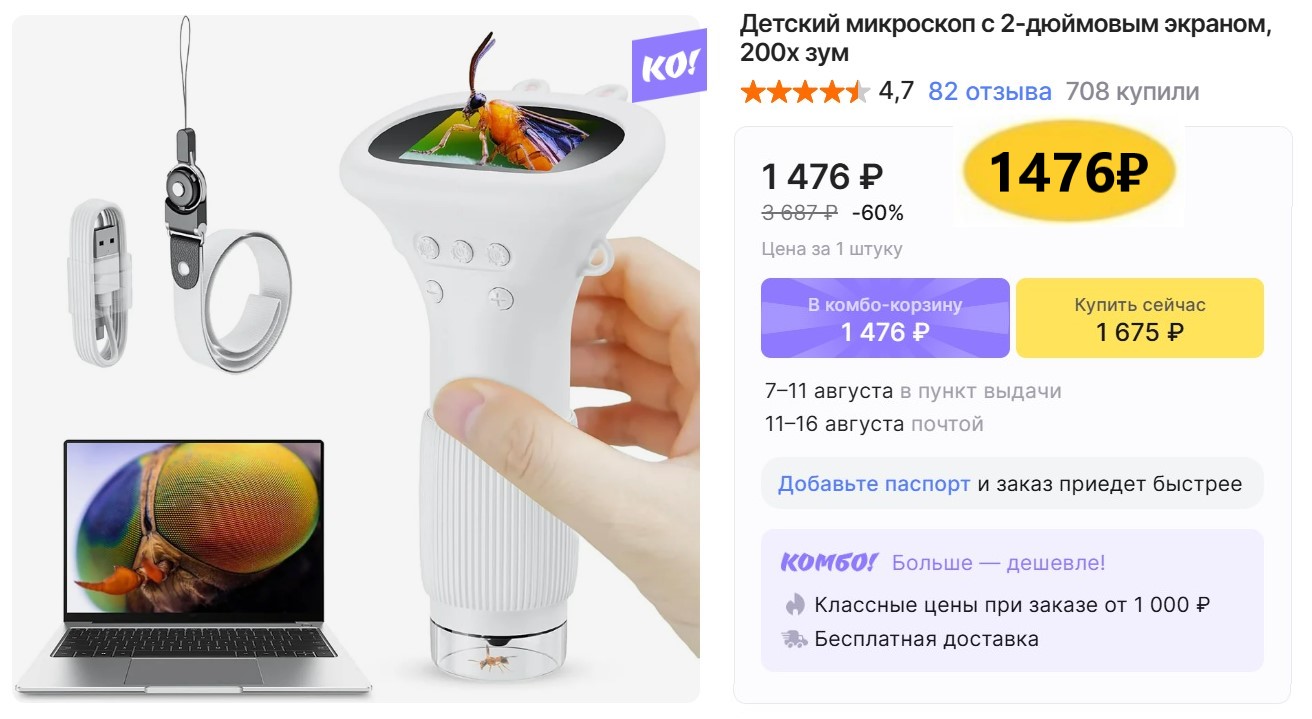
Task: Click the КОМБО! logo in the promo box
Action: (828, 563)
